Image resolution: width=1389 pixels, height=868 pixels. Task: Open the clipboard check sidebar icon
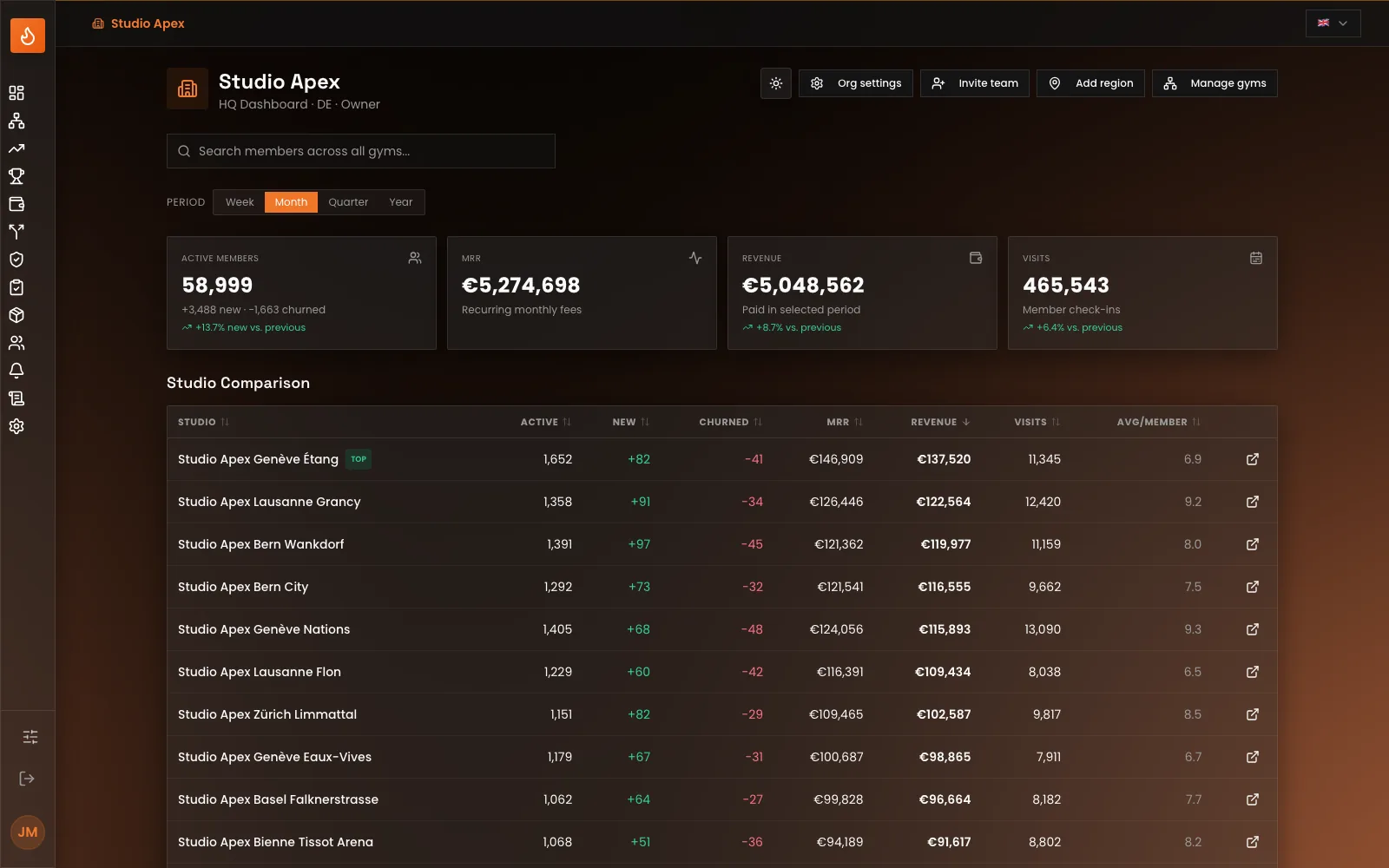[16, 287]
